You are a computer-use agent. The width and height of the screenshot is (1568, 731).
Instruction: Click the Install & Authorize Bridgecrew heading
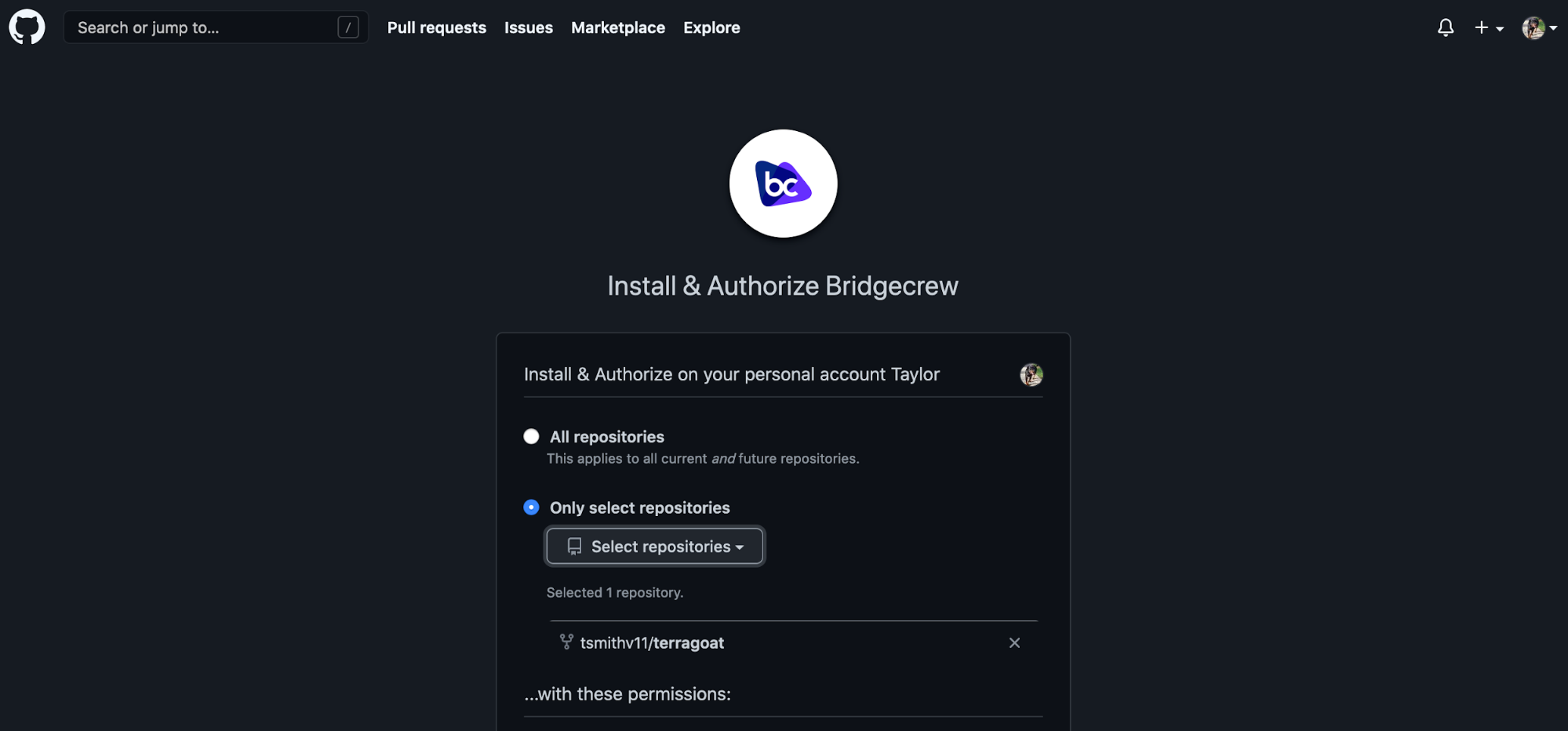point(783,286)
